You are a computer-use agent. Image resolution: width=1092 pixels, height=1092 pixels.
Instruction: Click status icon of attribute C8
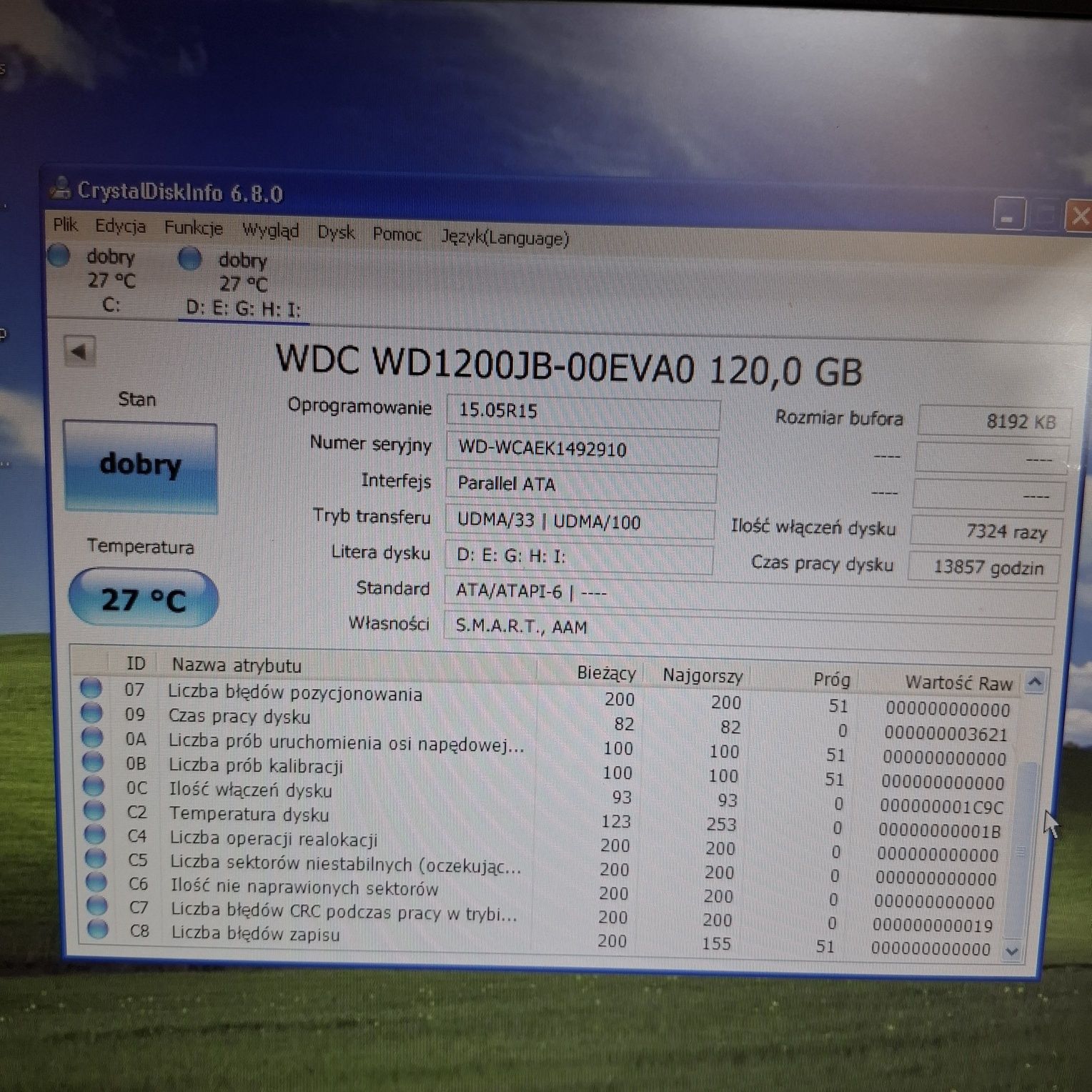tap(98, 929)
